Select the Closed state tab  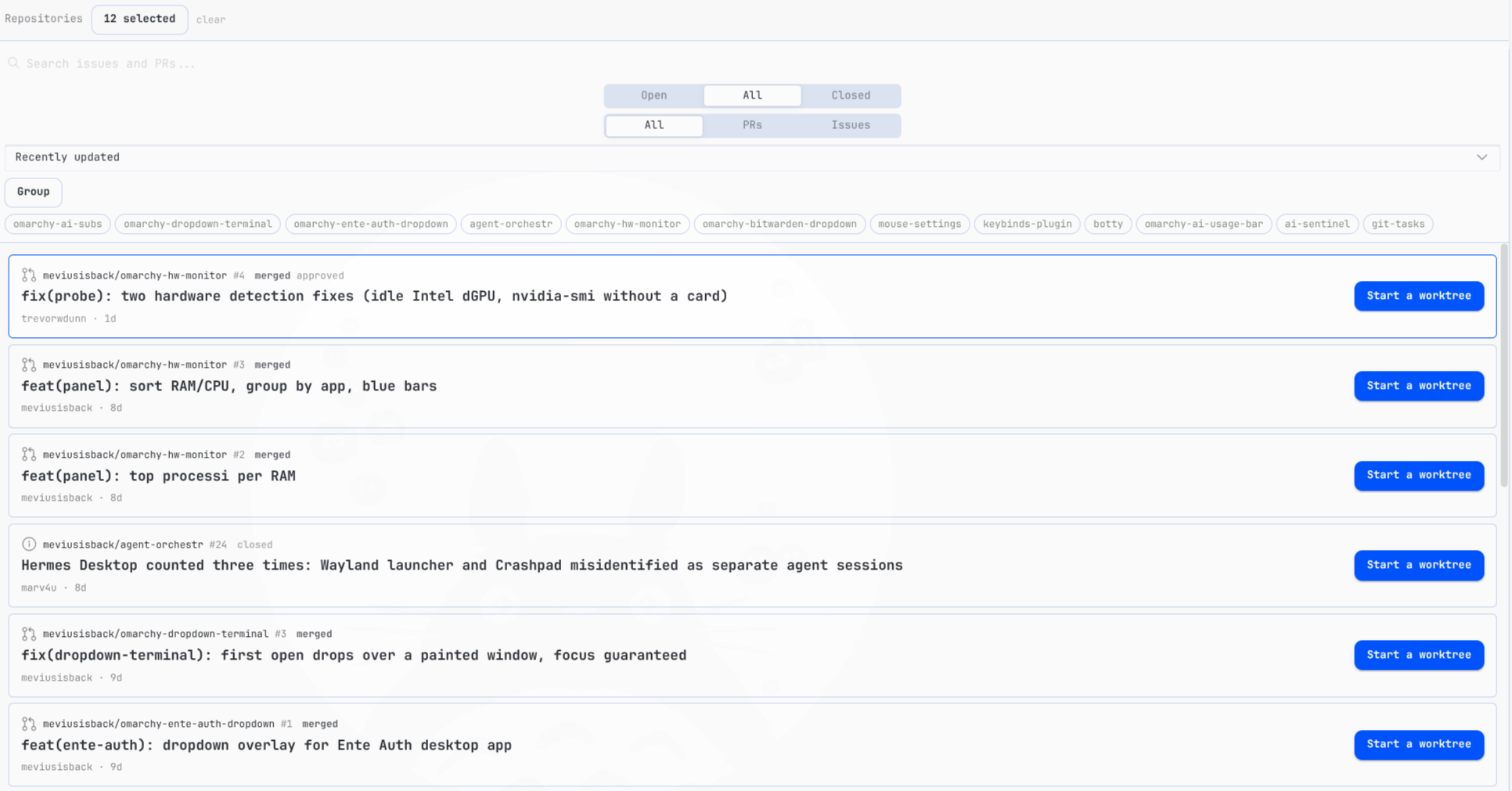tap(851, 95)
